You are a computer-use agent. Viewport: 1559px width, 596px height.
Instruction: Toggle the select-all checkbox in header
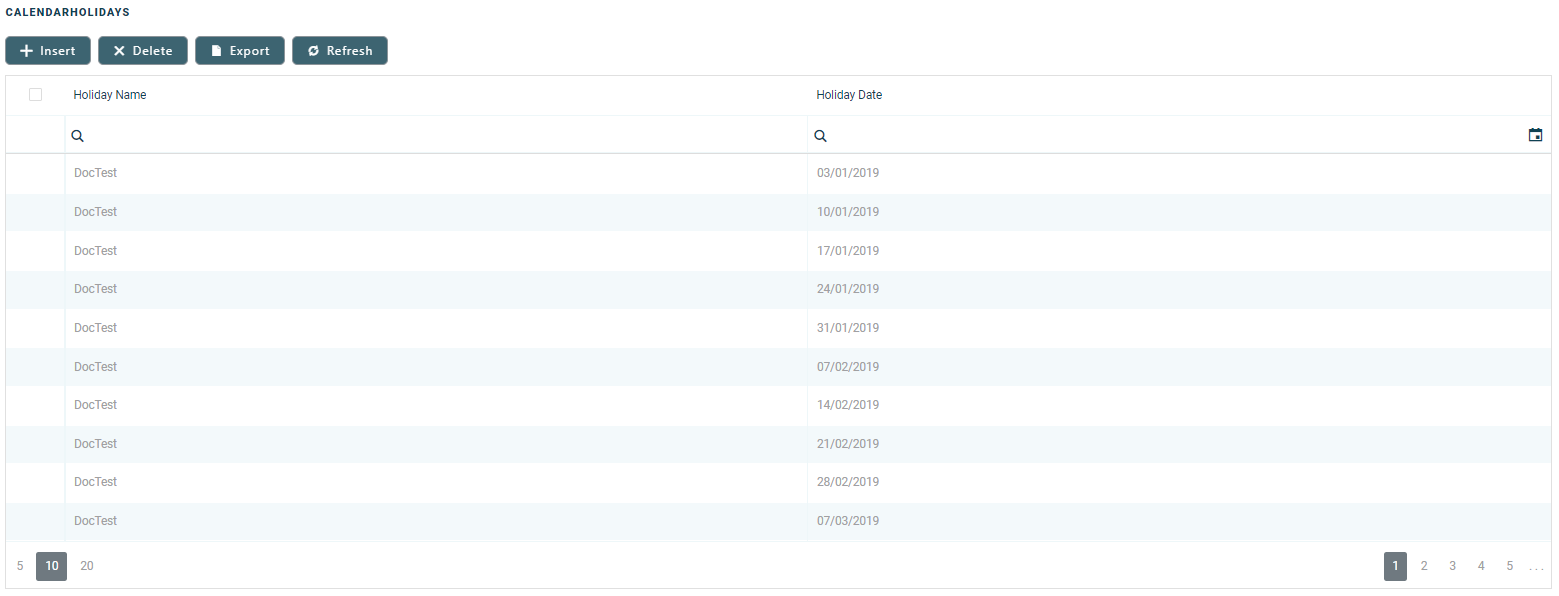click(x=36, y=95)
